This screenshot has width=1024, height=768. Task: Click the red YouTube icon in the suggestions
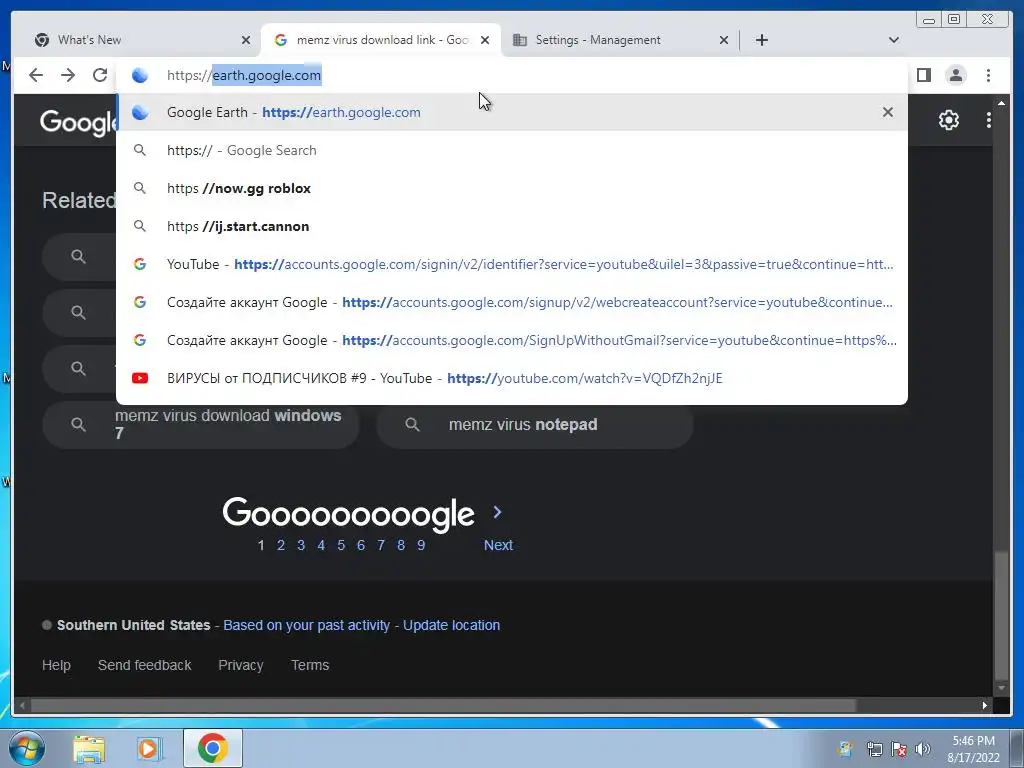click(140, 378)
